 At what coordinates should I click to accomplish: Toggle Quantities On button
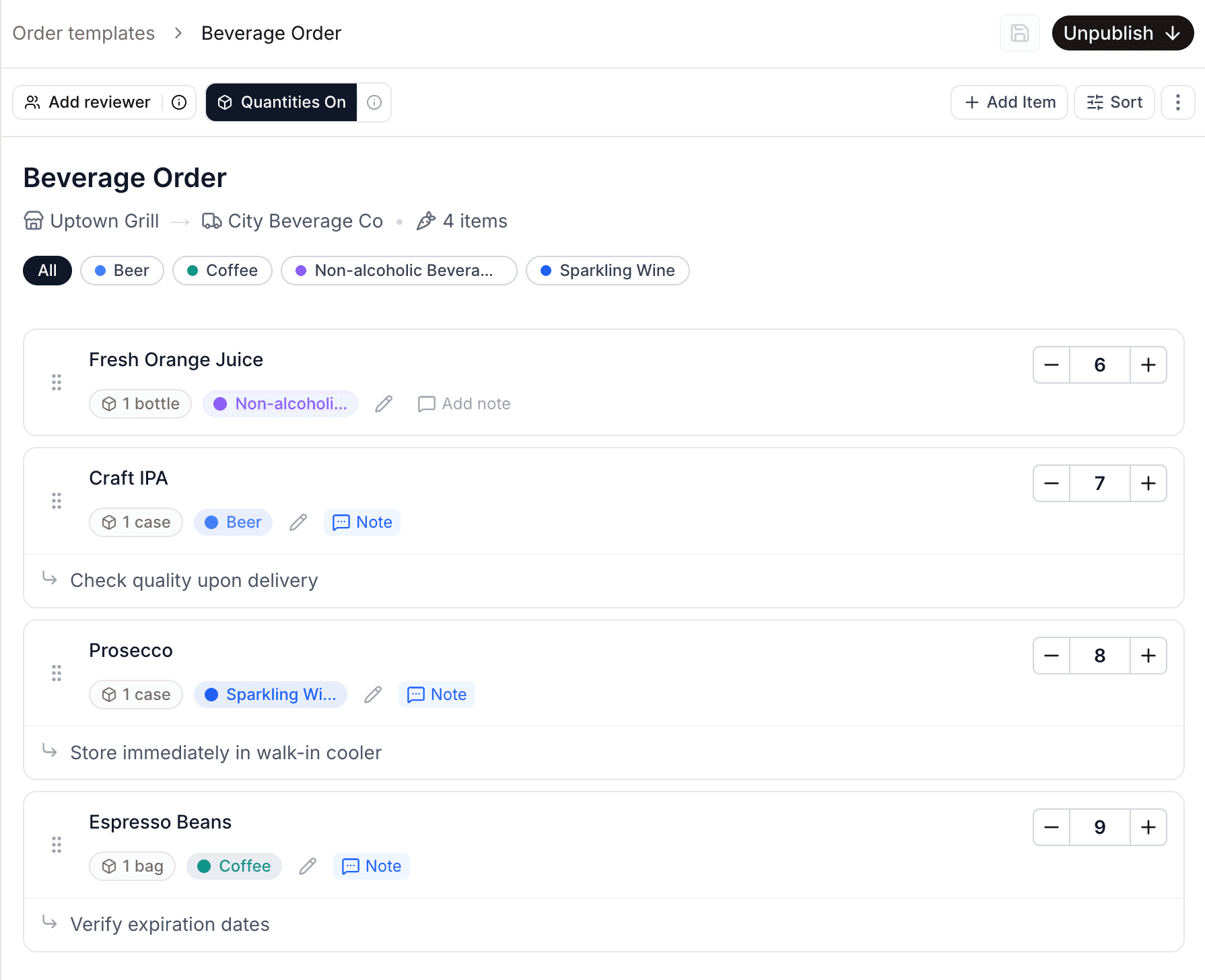click(281, 102)
